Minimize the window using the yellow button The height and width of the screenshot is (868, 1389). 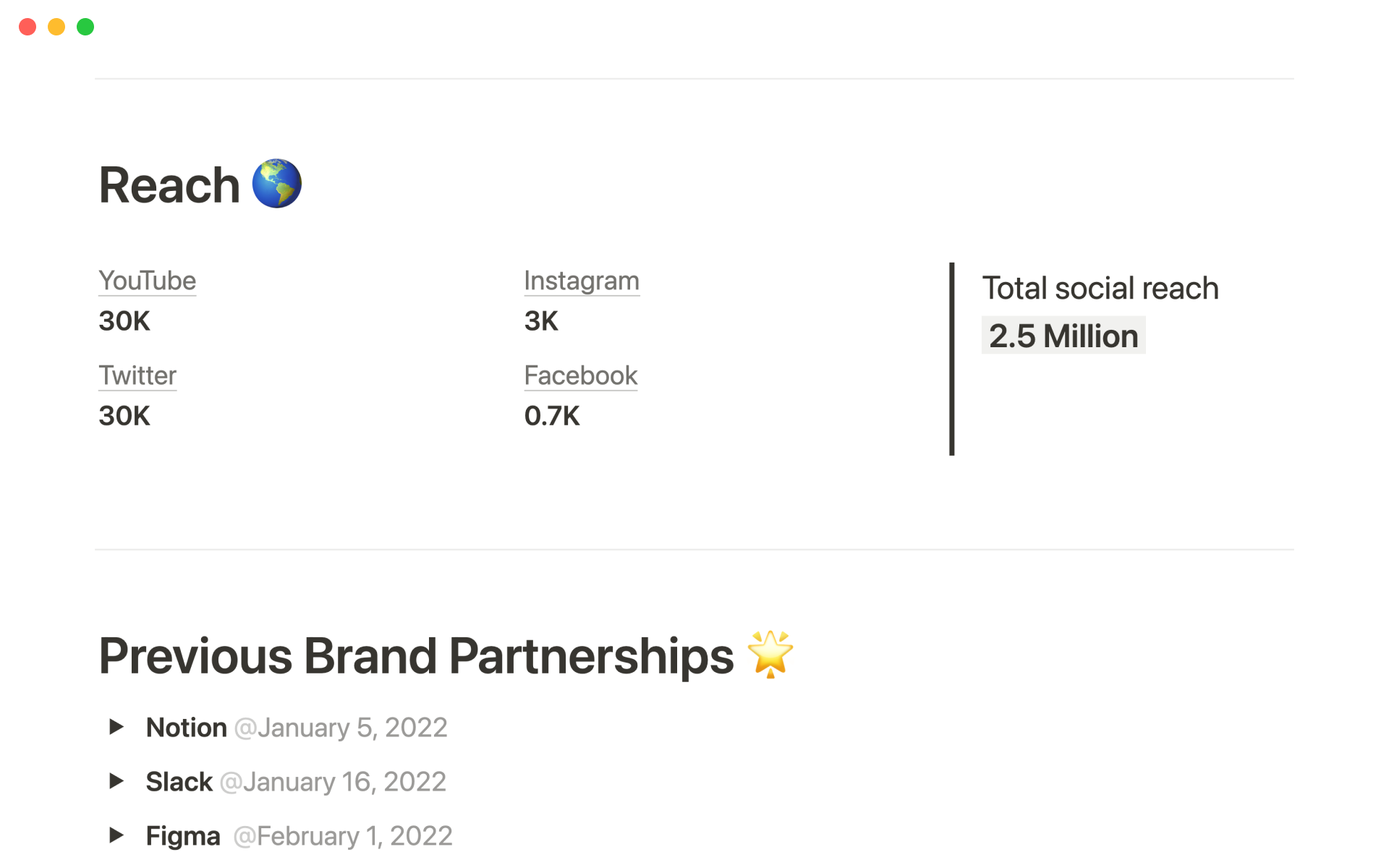coord(56,27)
